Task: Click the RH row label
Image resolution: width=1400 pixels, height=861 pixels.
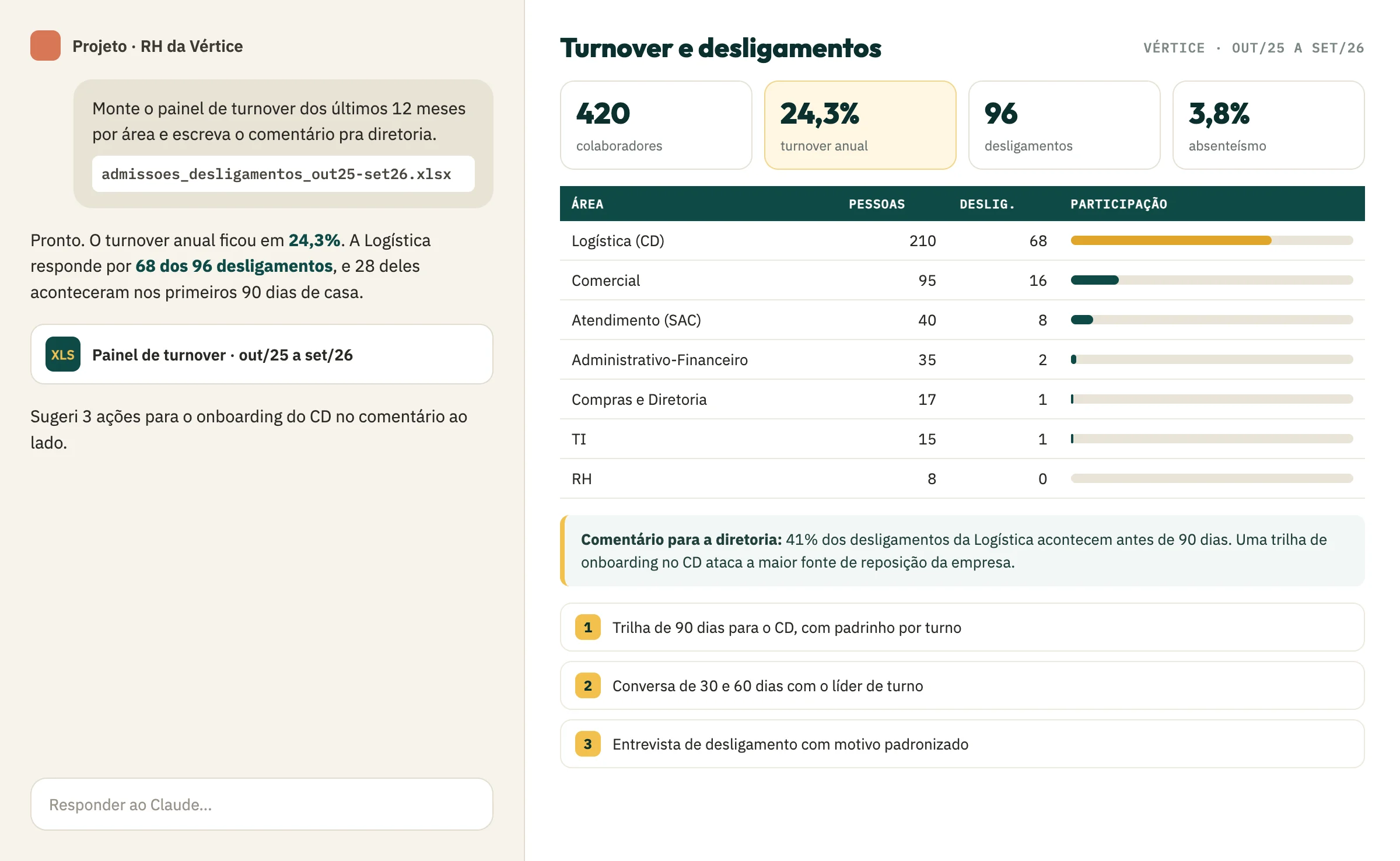Action: point(582,479)
